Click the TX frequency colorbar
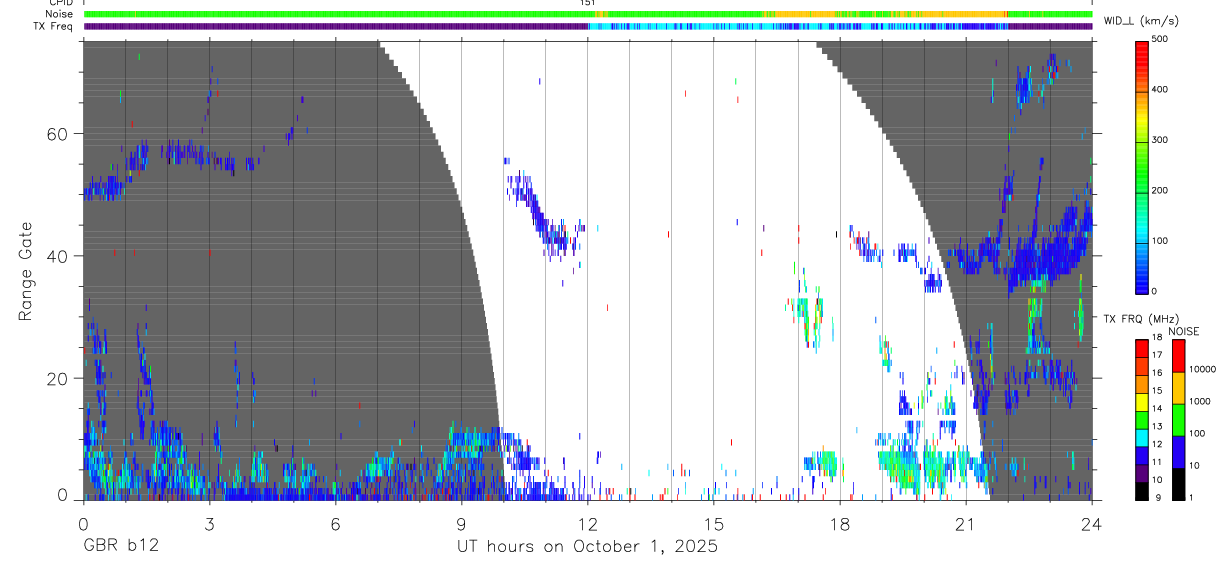 1141,420
